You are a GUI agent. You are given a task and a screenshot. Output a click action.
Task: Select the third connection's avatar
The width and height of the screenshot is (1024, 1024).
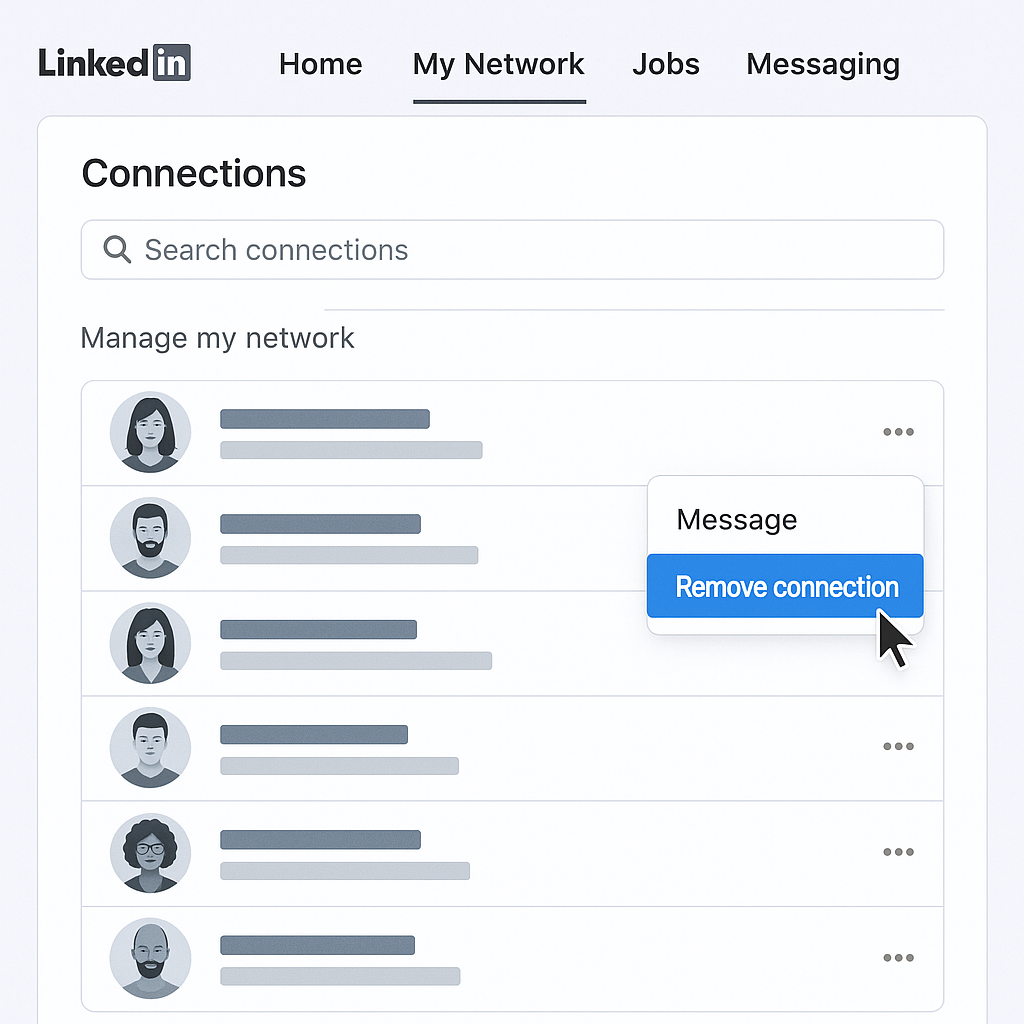pos(150,643)
